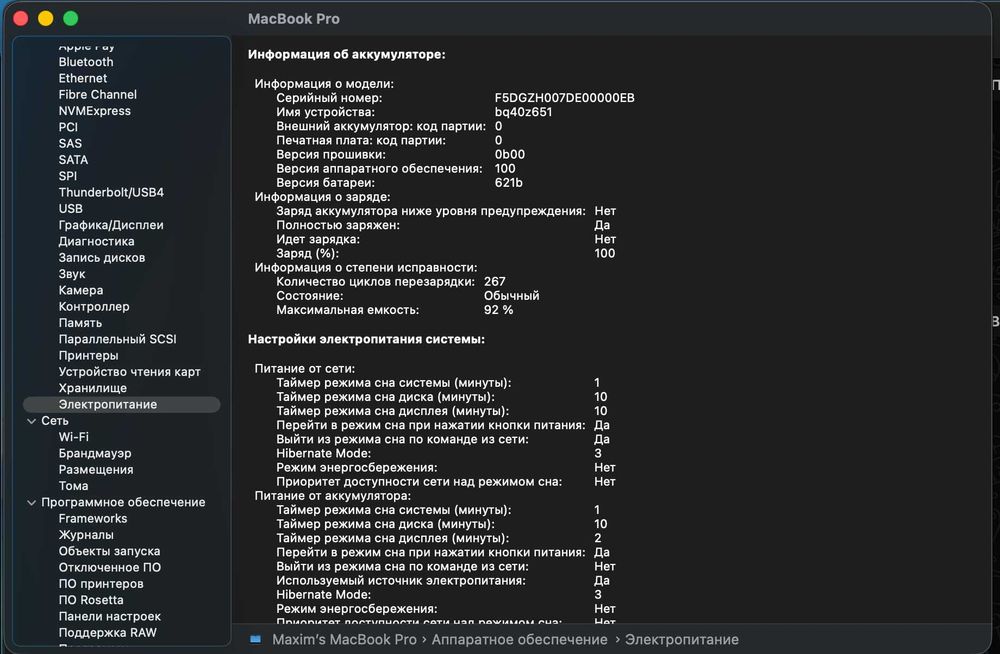Select Память in the sidebar

(x=80, y=323)
